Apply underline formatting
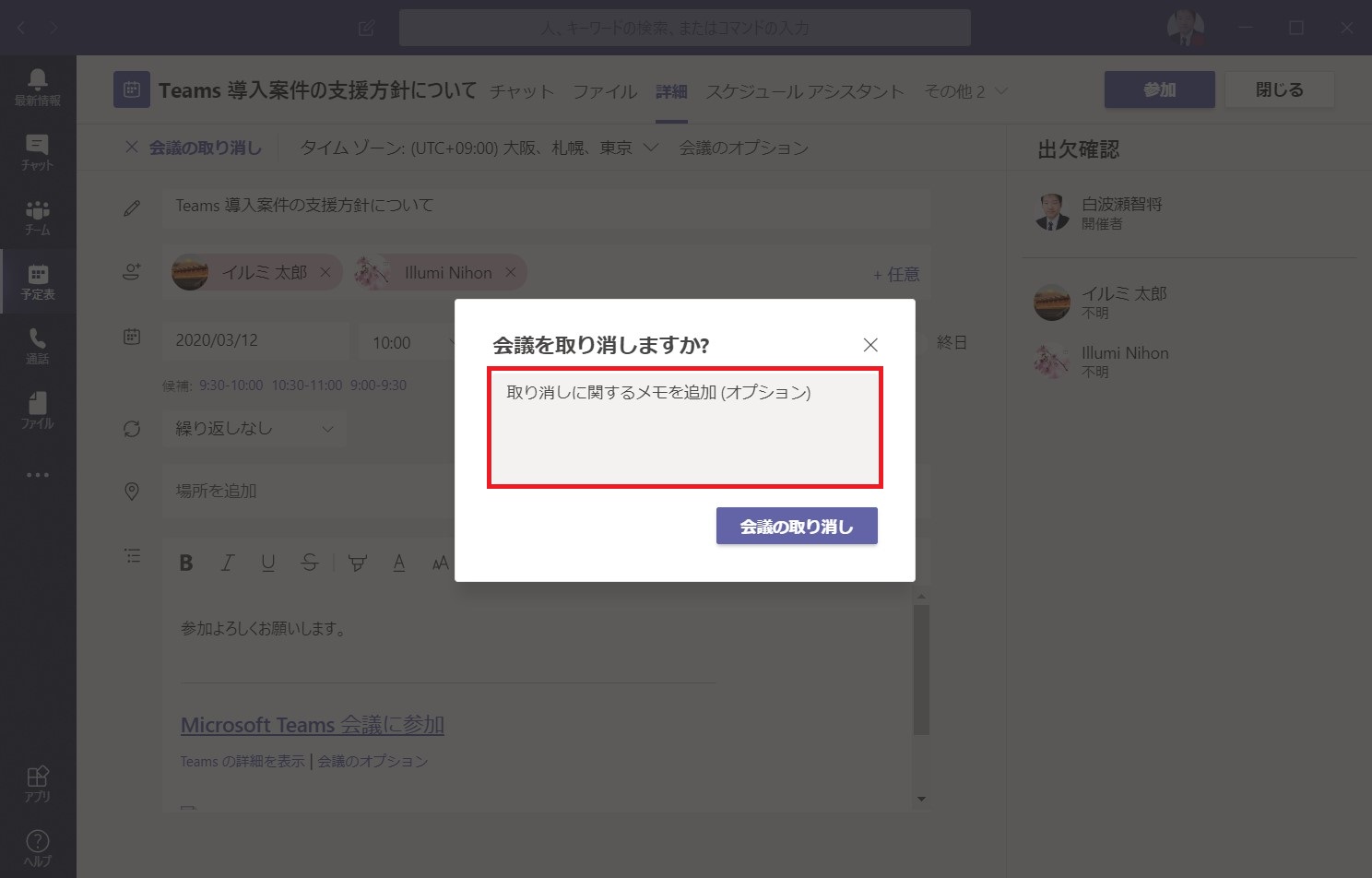The height and width of the screenshot is (878, 1372). pos(268,563)
